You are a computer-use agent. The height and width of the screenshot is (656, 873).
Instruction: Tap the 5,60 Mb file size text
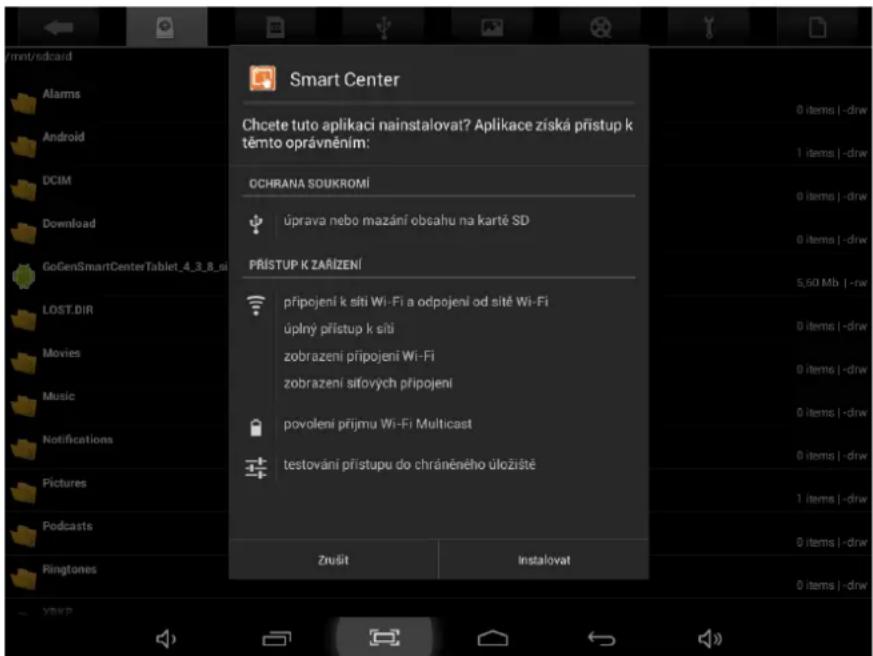[817, 283]
